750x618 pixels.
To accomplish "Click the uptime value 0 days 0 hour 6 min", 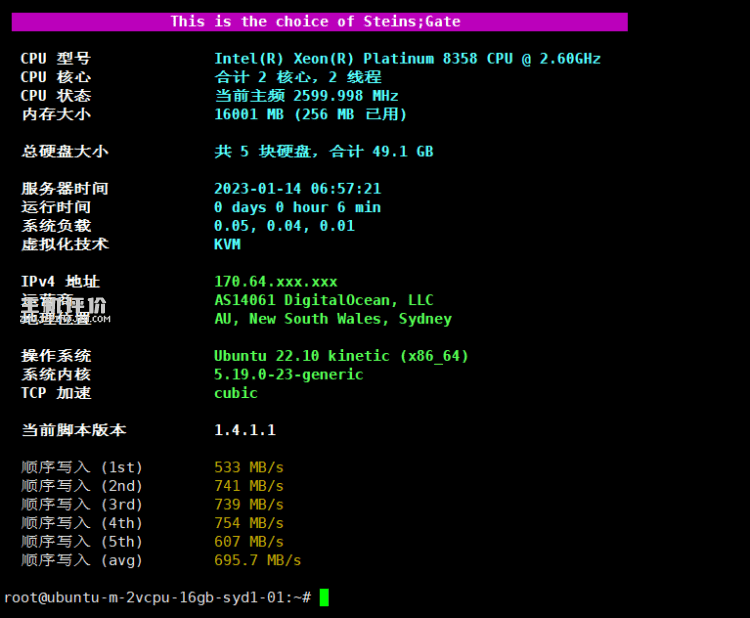I will click(x=297, y=207).
